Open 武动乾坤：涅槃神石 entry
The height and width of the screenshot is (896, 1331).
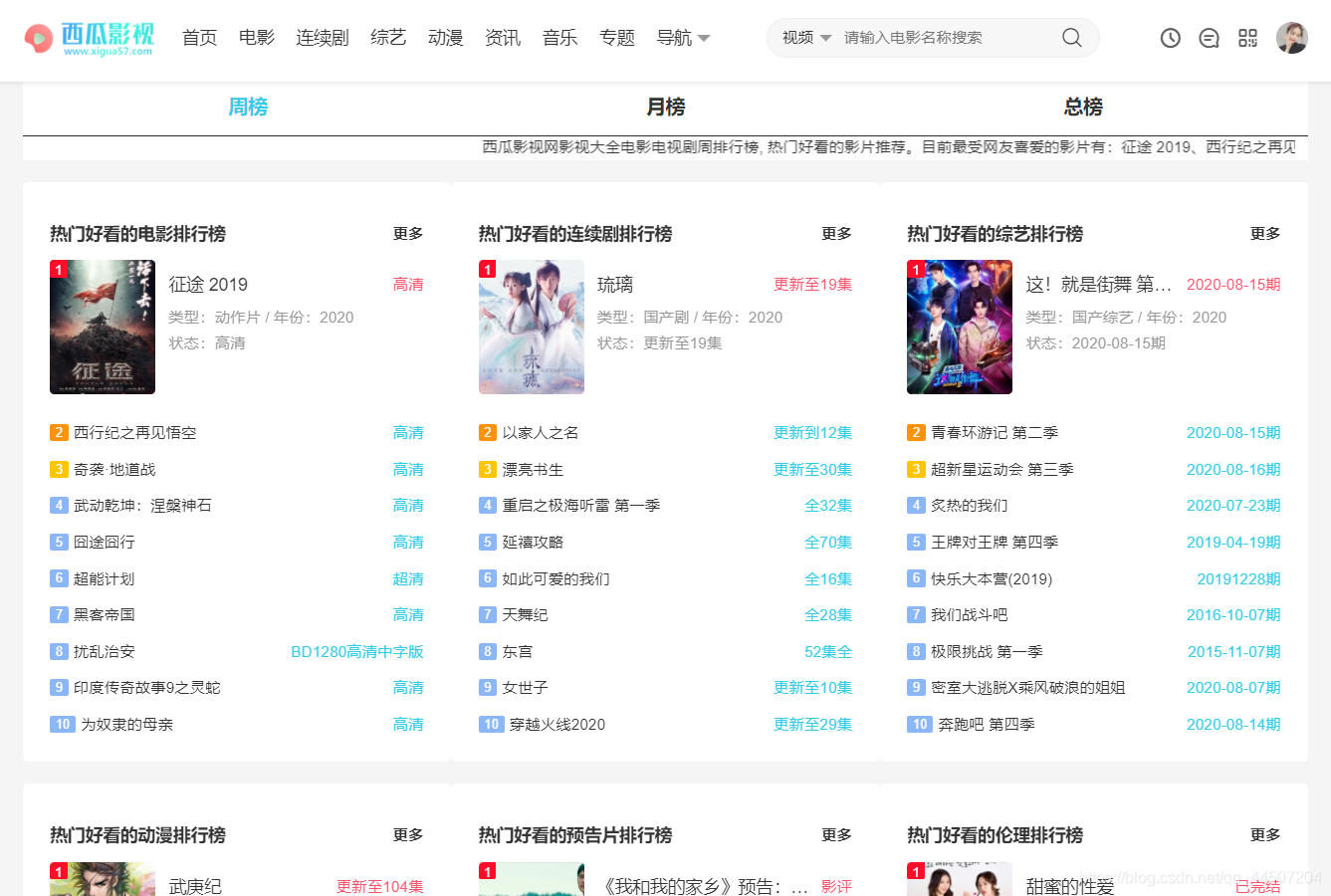coord(142,505)
